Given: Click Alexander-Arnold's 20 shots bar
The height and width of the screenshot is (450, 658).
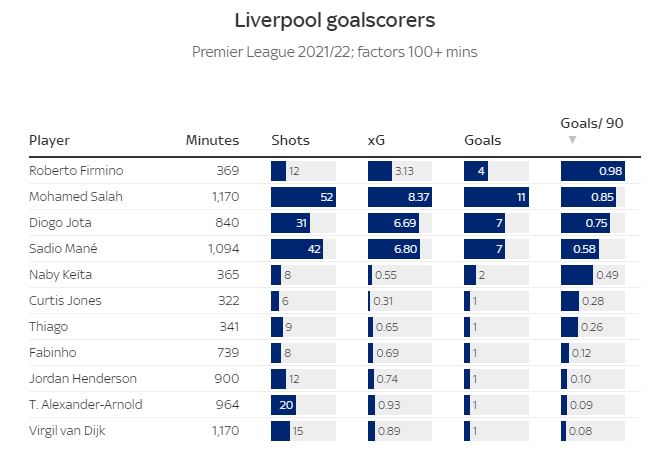Looking at the screenshot, I should (x=283, y=405).
